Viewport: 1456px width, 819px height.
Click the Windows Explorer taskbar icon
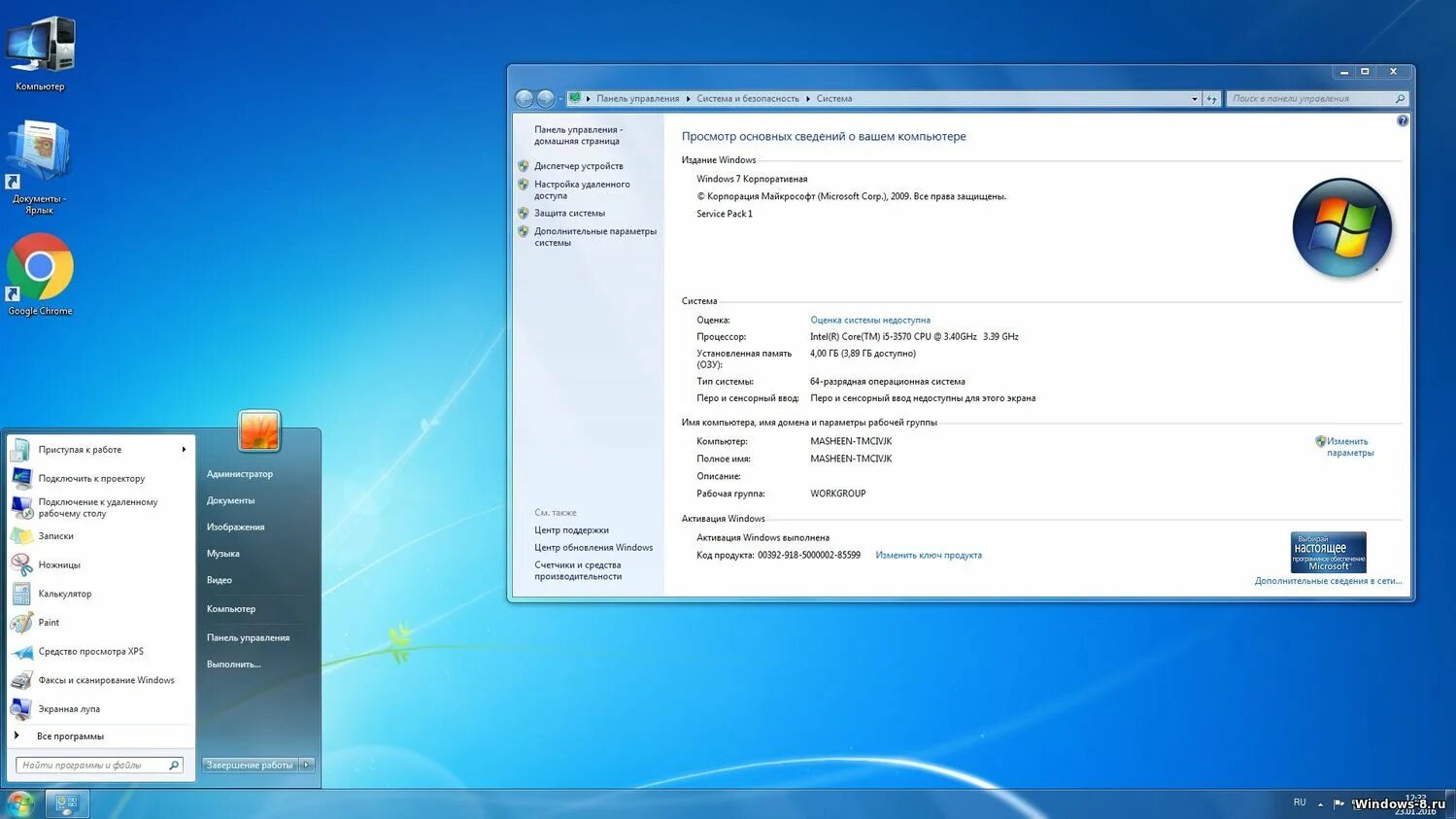(66, 803)
